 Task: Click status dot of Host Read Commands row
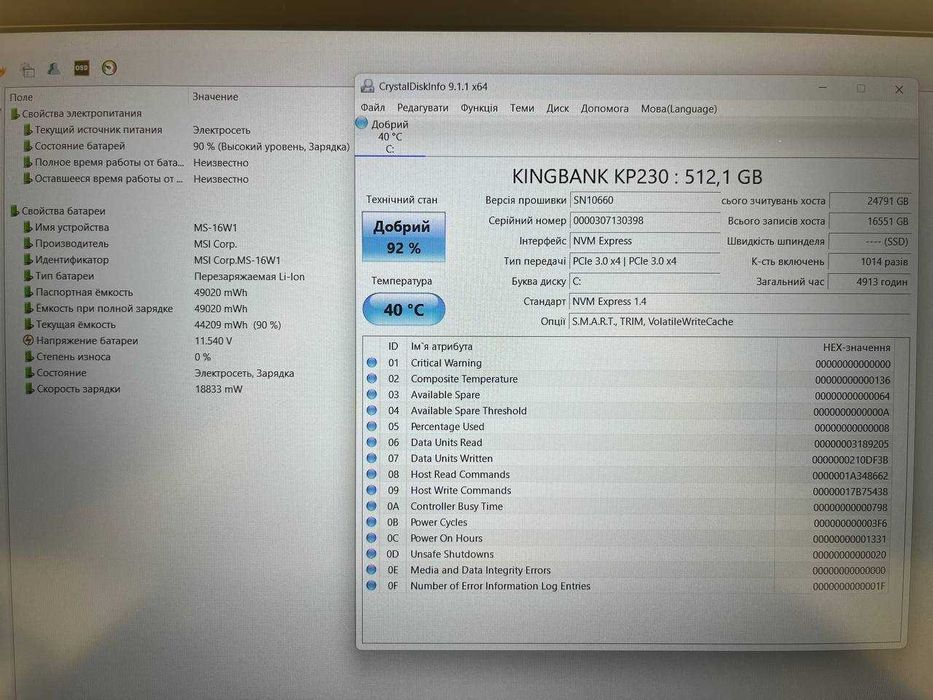(x=372, y=474)
